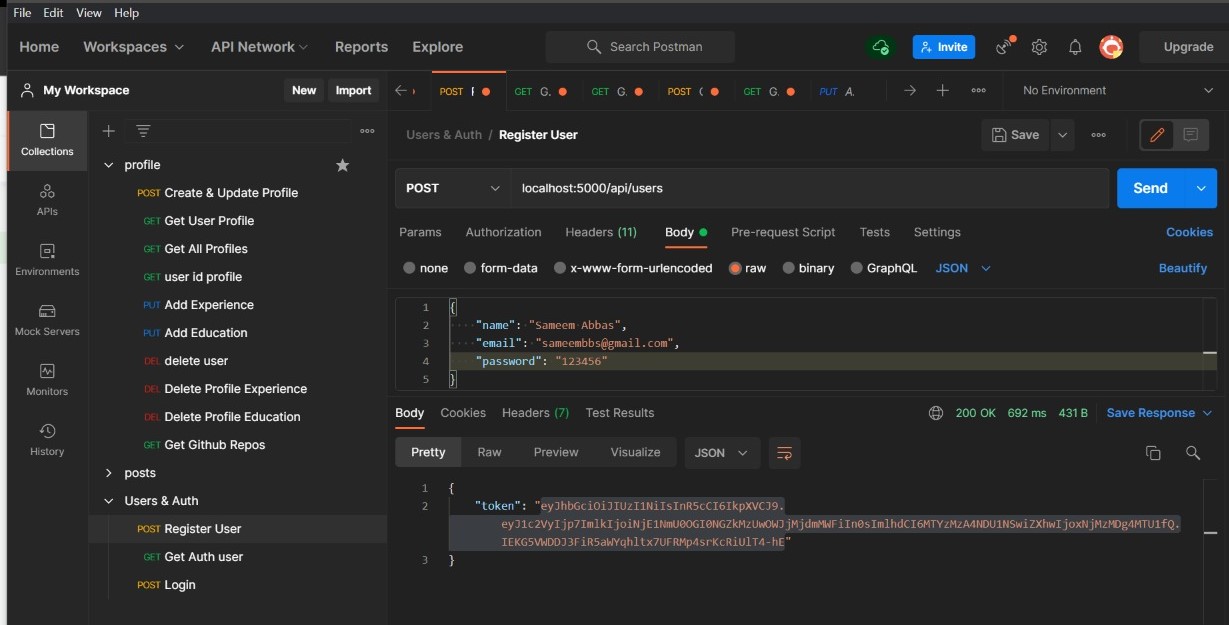Open the History sidebar panel

[47, 440]
